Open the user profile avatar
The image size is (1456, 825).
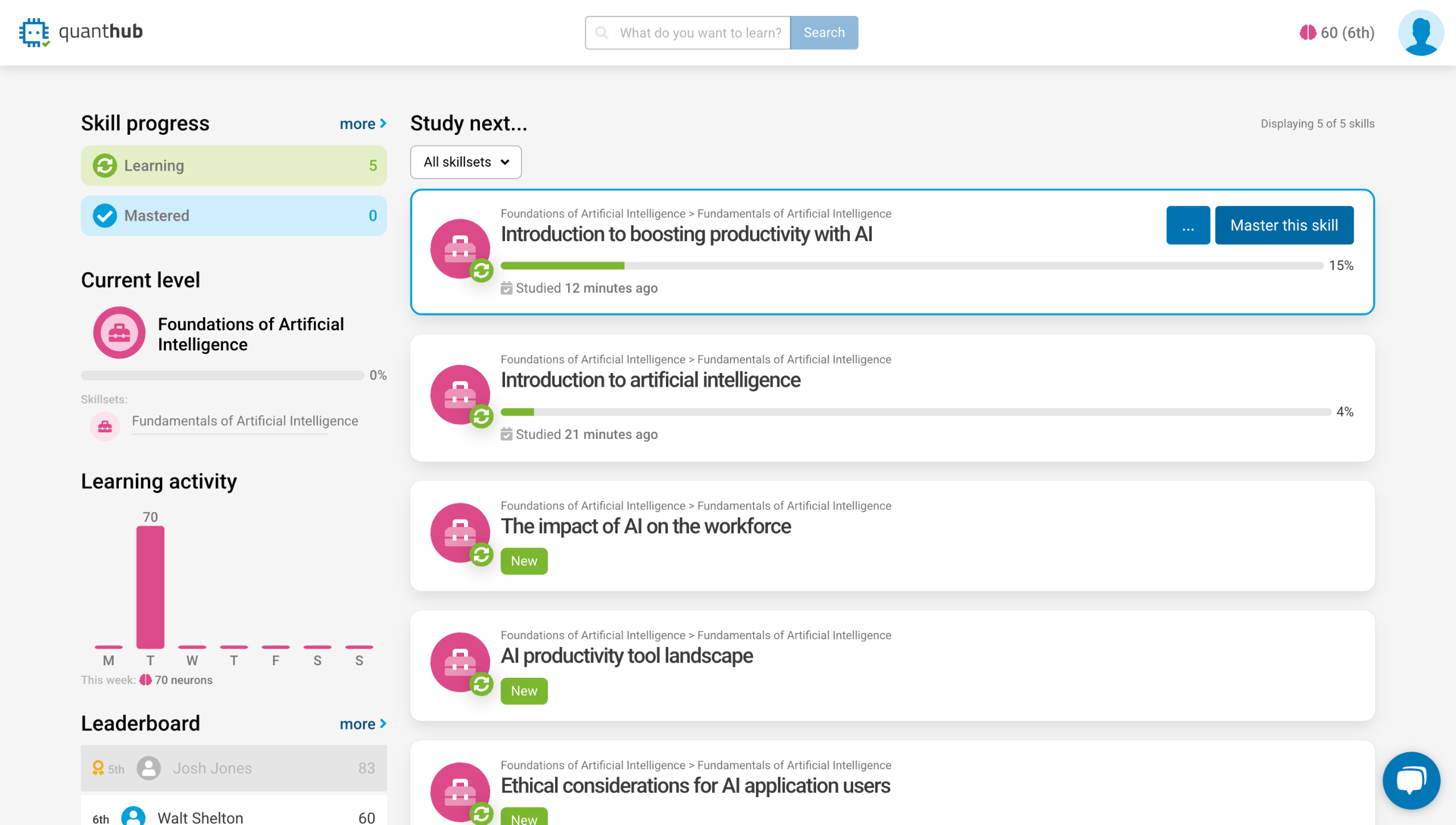tap(1420, 32)
